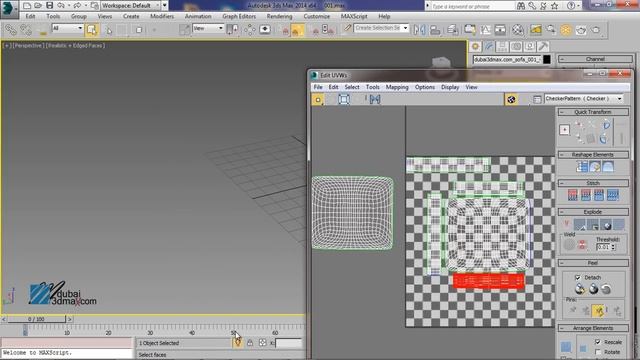Toggle the Rescale checkbox in Arrange Elements
Image resolution: width=640 pixels, height=360 pixels.
tap(598, 342)
